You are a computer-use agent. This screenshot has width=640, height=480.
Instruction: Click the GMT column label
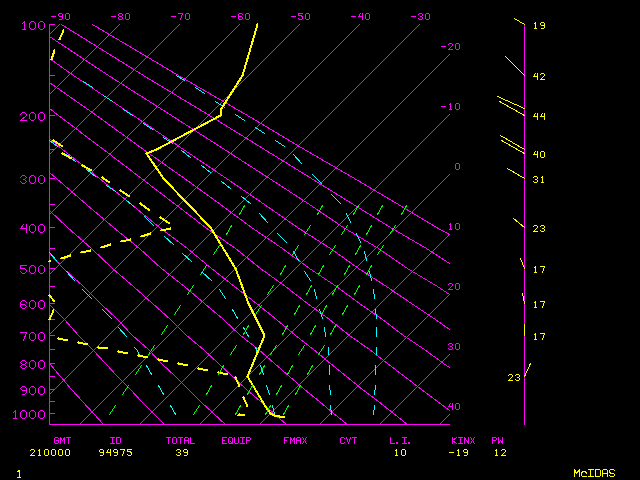(62, 440)
